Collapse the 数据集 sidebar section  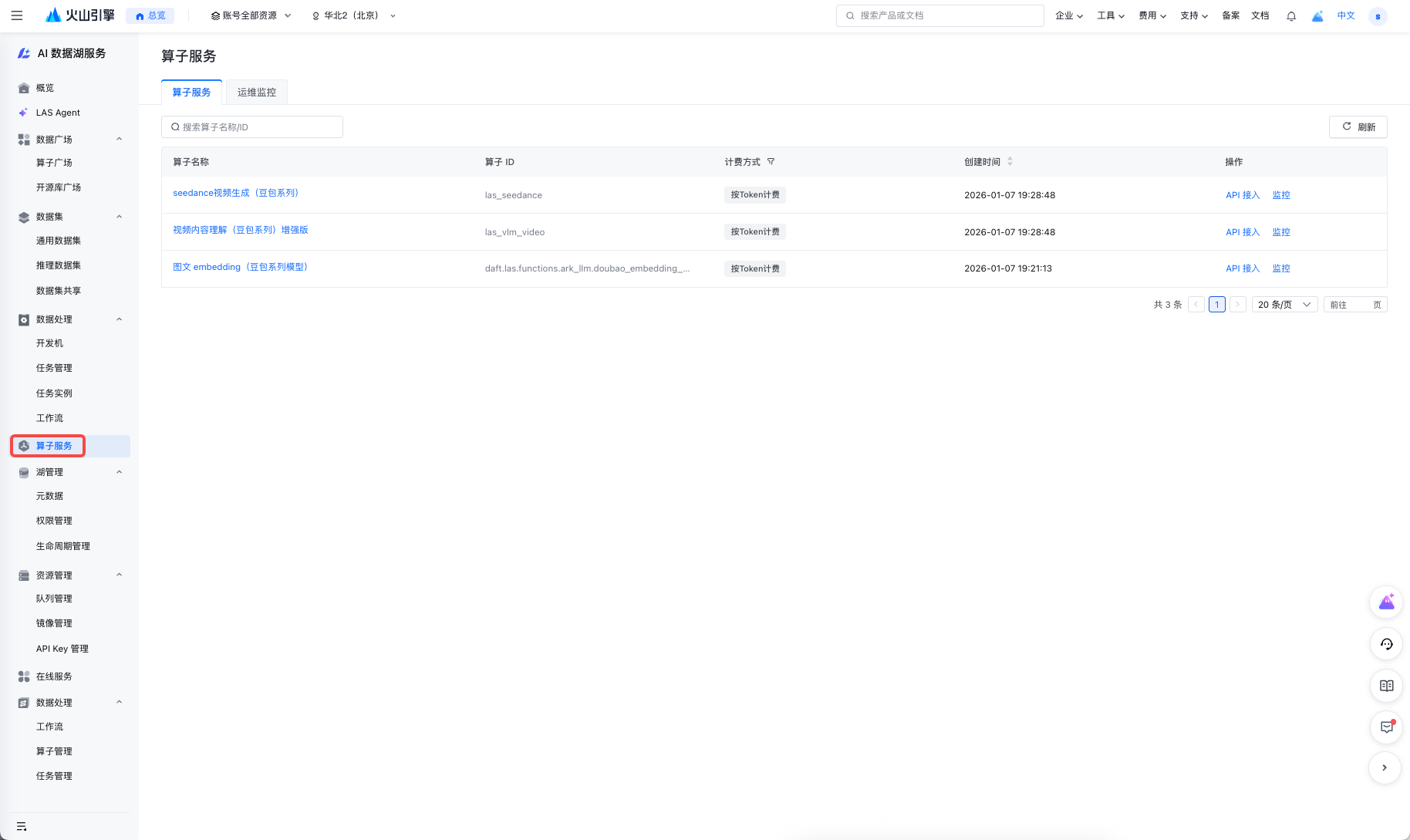coord(119,217)
